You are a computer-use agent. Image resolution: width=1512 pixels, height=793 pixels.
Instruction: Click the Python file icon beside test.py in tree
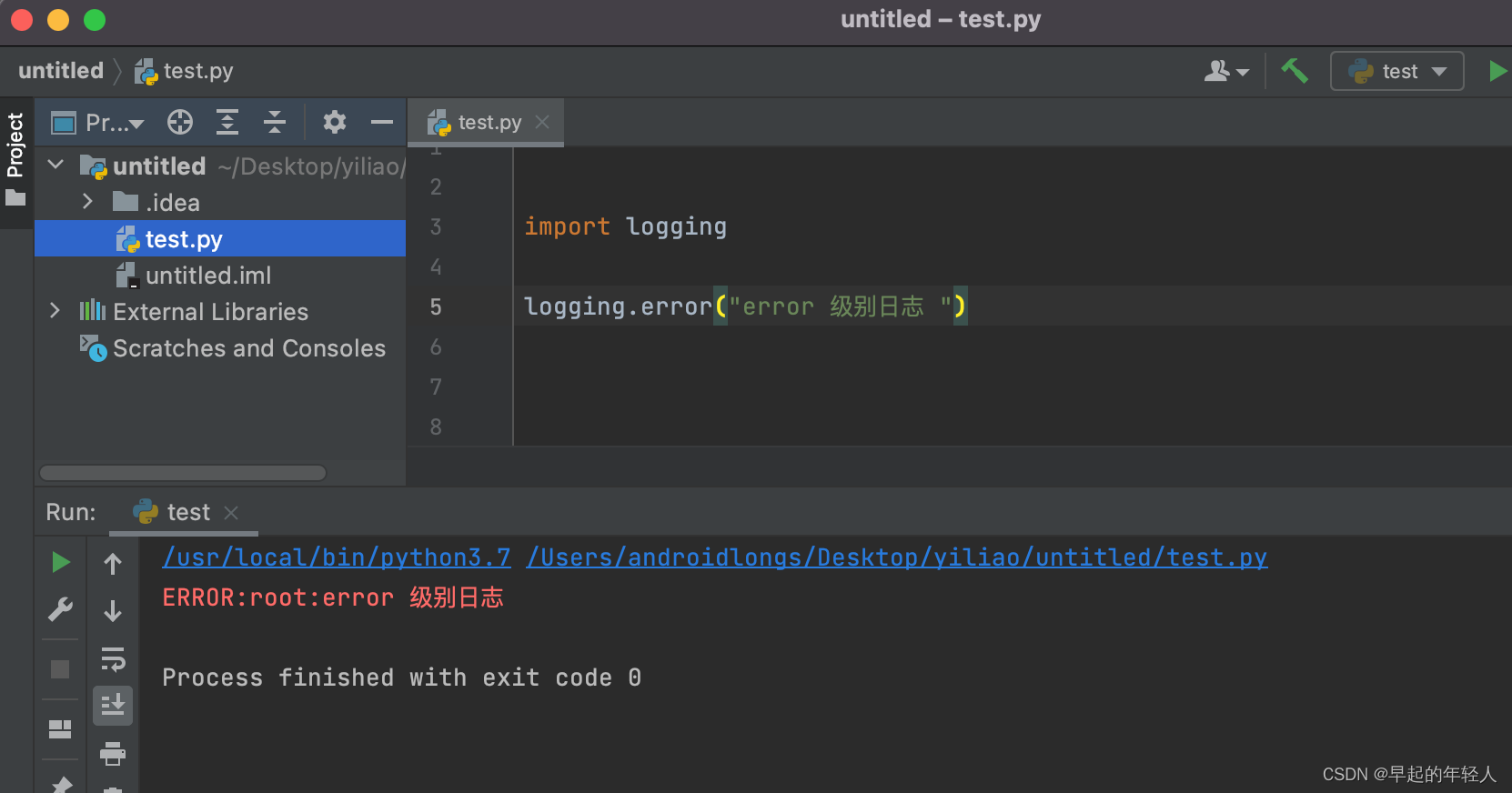coord(127,239)
